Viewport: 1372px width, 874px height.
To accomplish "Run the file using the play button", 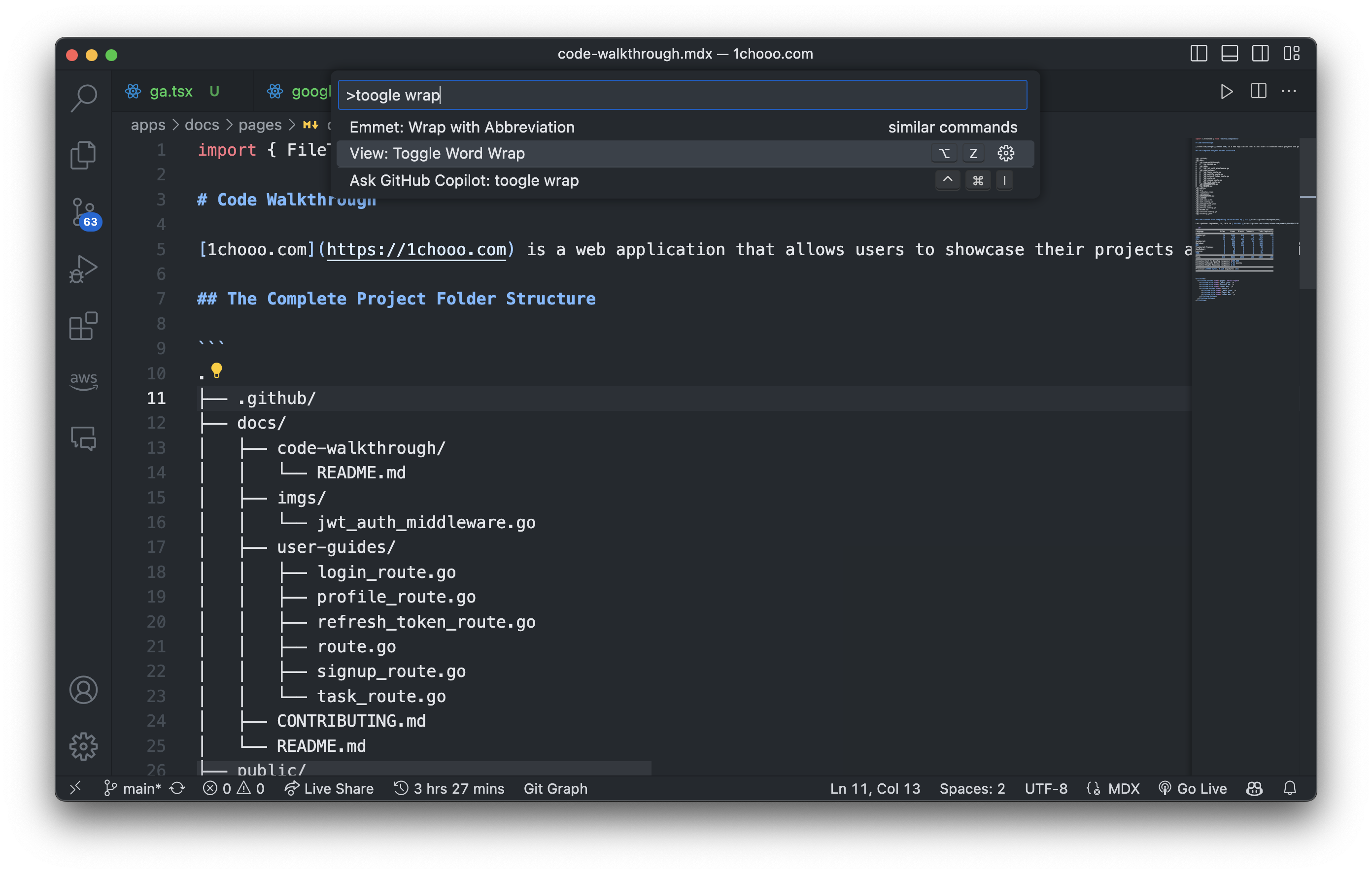I will coord(1226,91).
